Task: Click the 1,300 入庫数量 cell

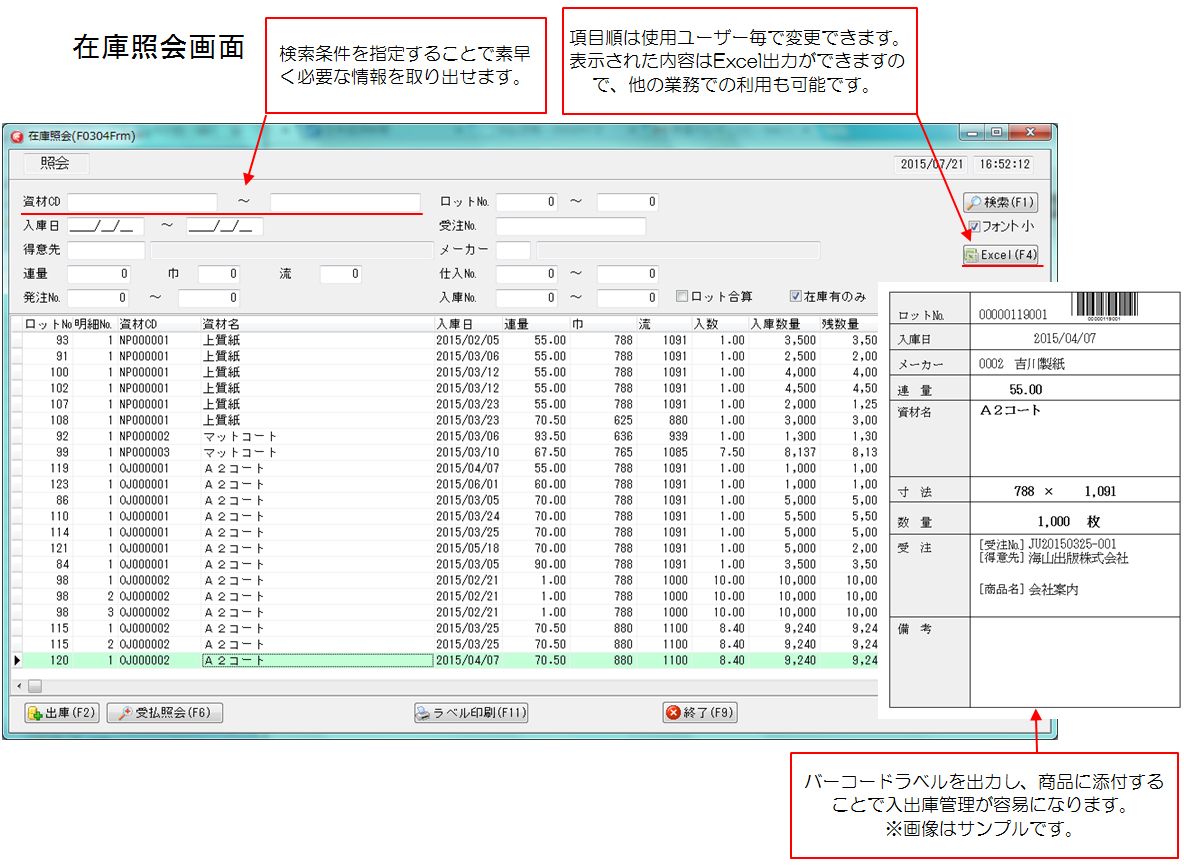Action: 782,436
